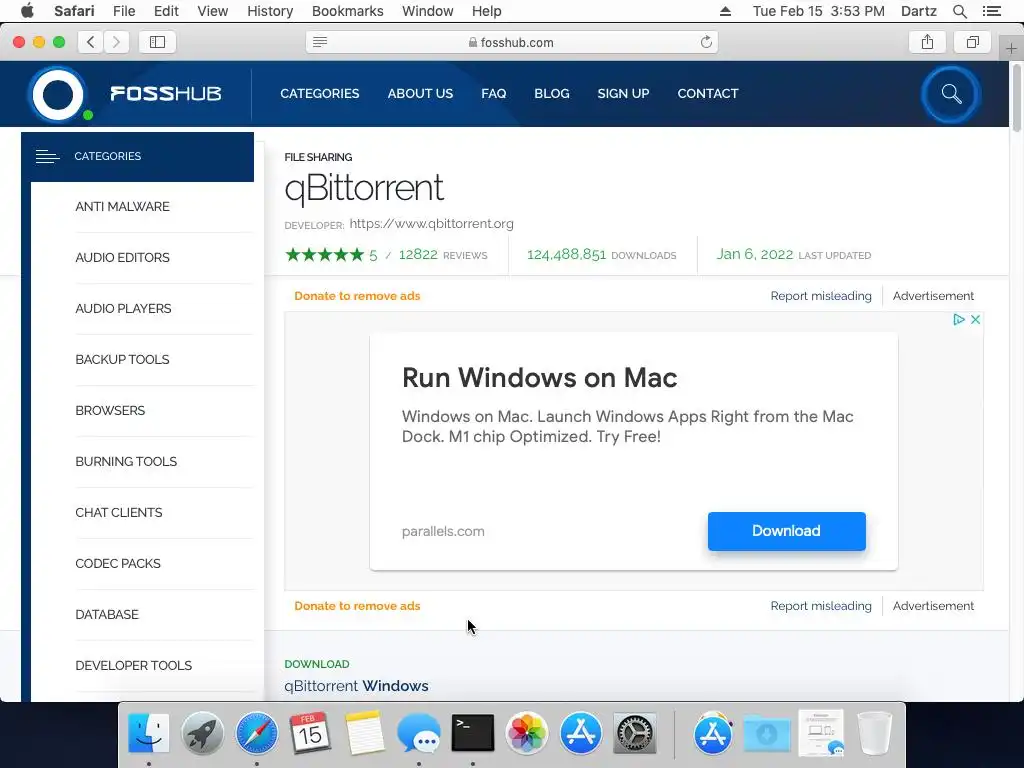
Task: Open the CONTACT page link
Action: (708, 93)
